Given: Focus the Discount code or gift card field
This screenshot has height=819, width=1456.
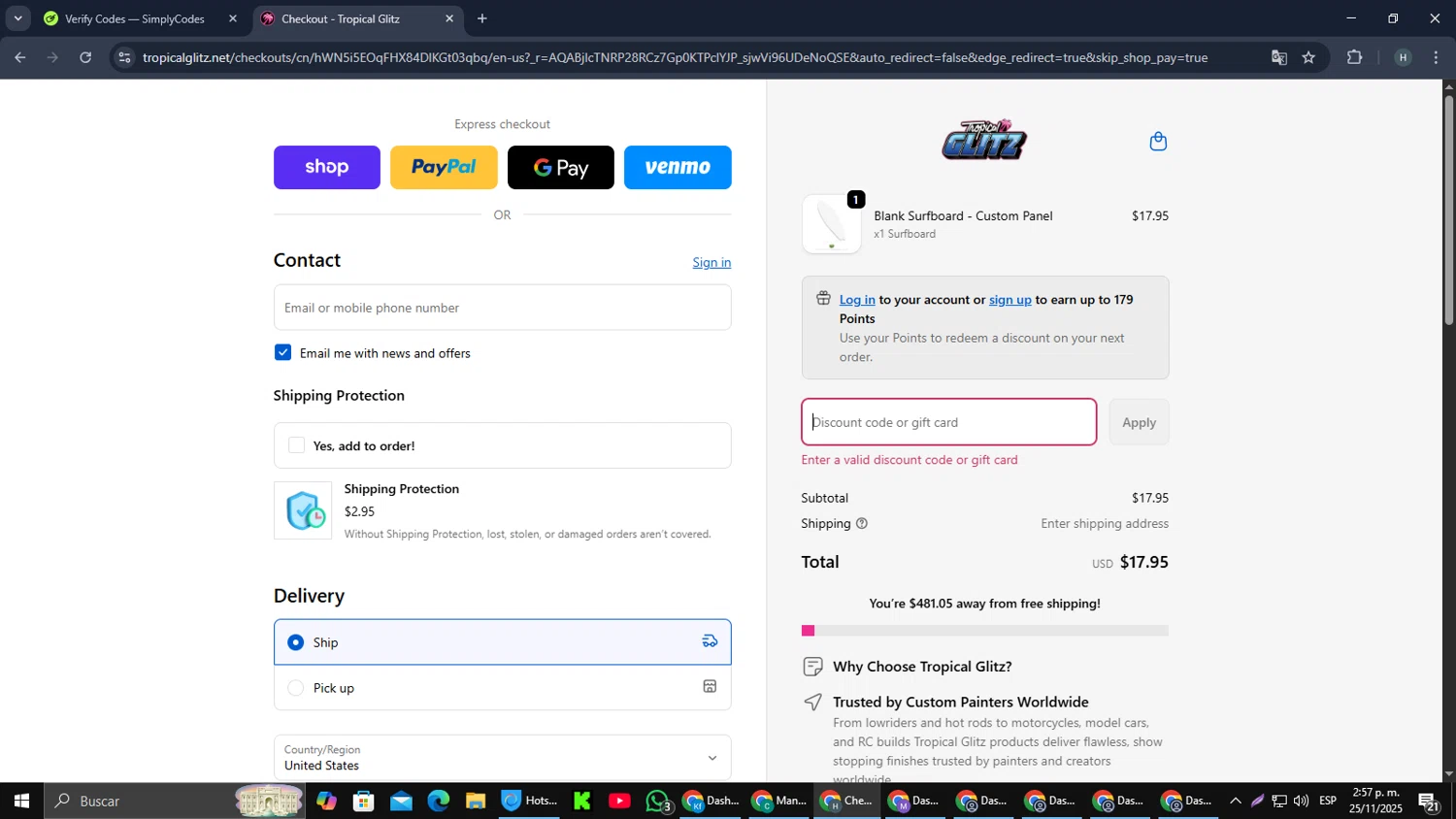Looking at the screenshot, I should click(949, 422).
